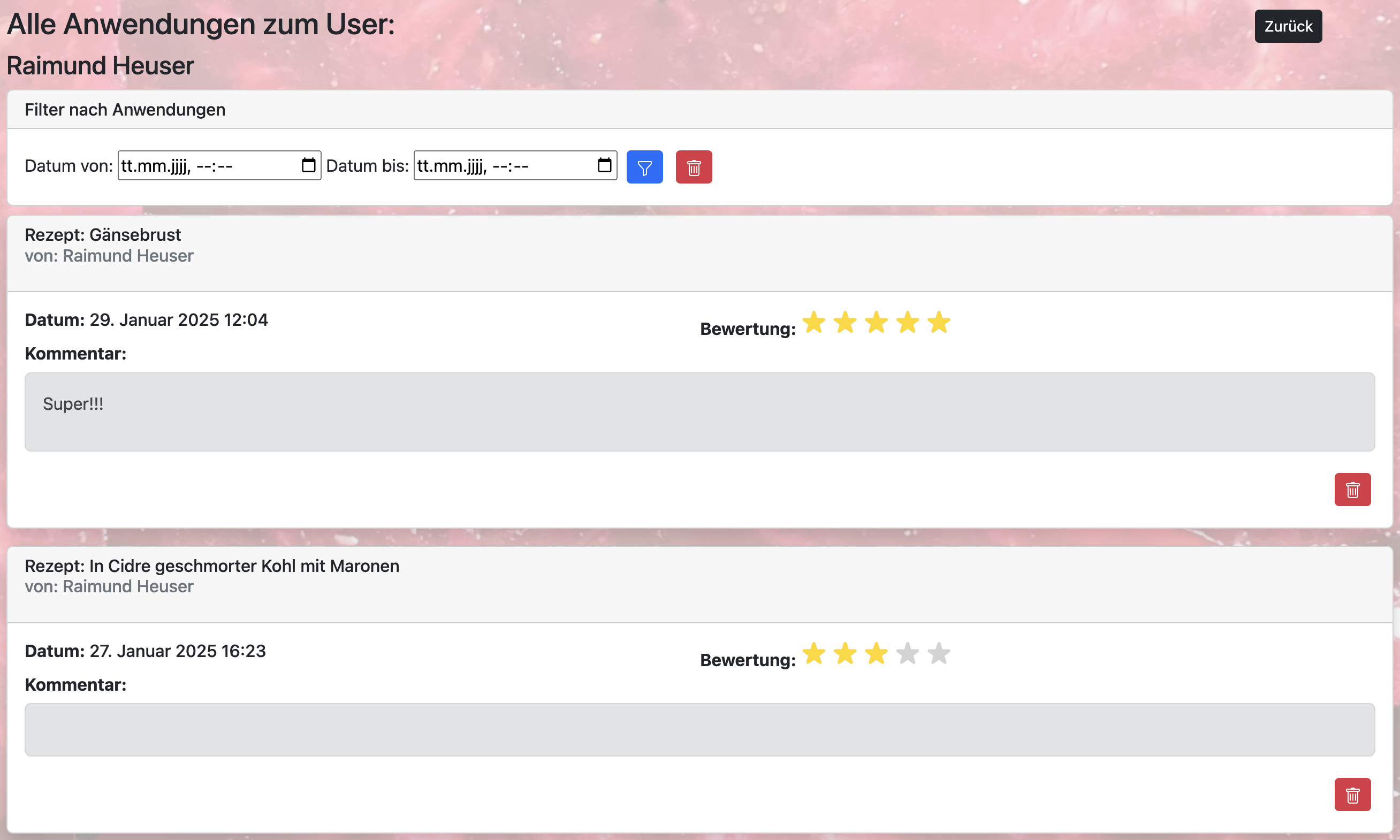Click 'Rezept: In Cidre geschmorter Kohl mit Maronen'
1400x840 pixels.
[212, 566]
